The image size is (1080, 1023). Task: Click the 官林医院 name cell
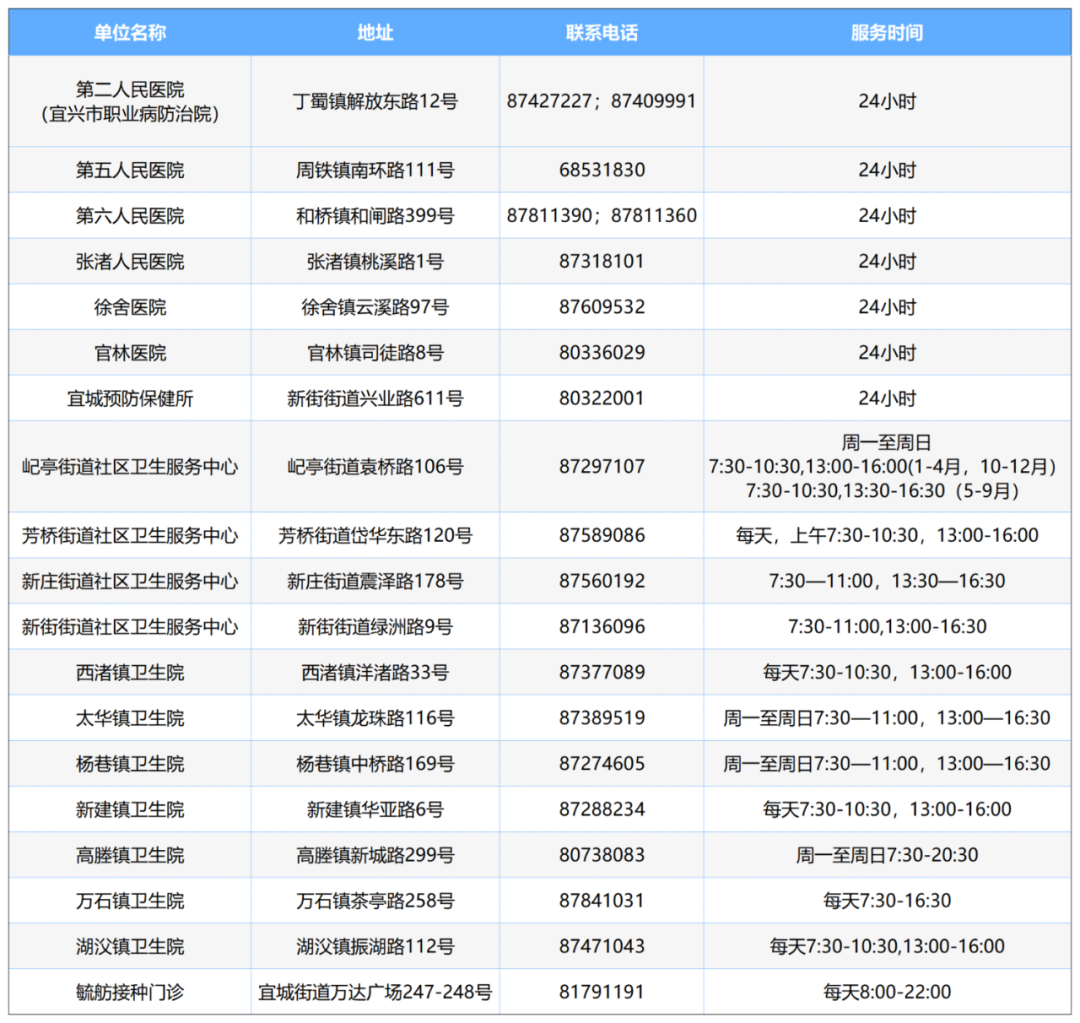(x=130, y=354)
